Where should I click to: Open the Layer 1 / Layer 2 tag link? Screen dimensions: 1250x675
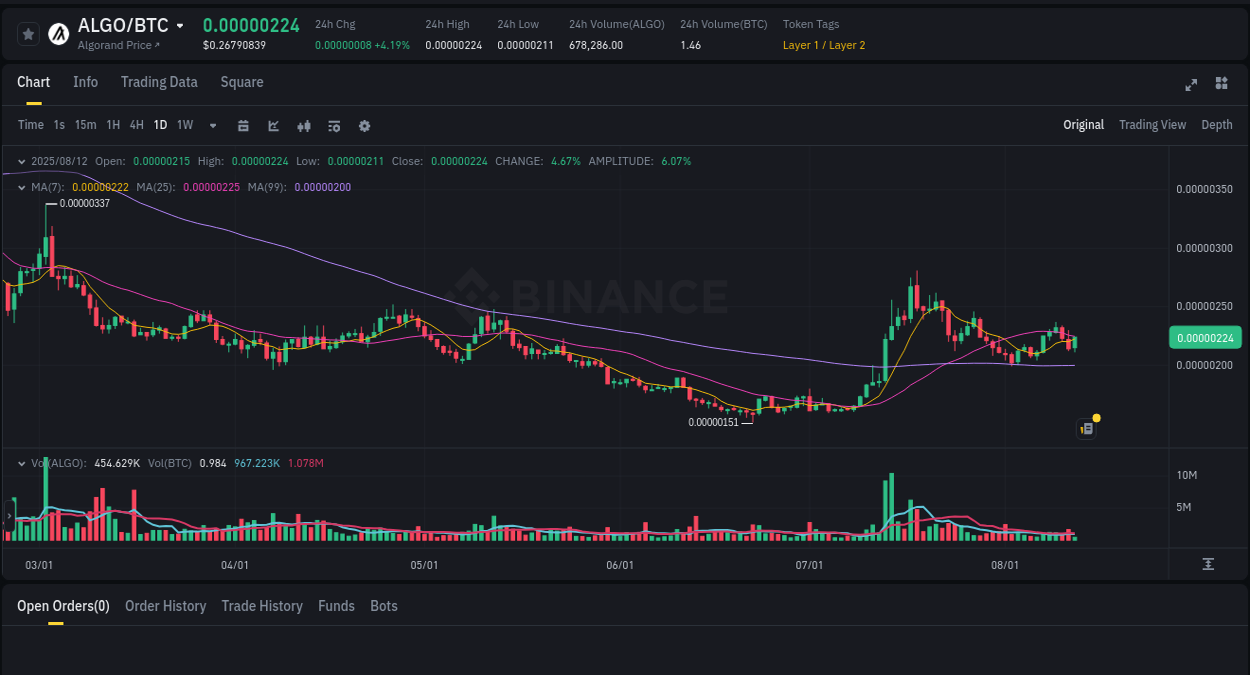823,45
